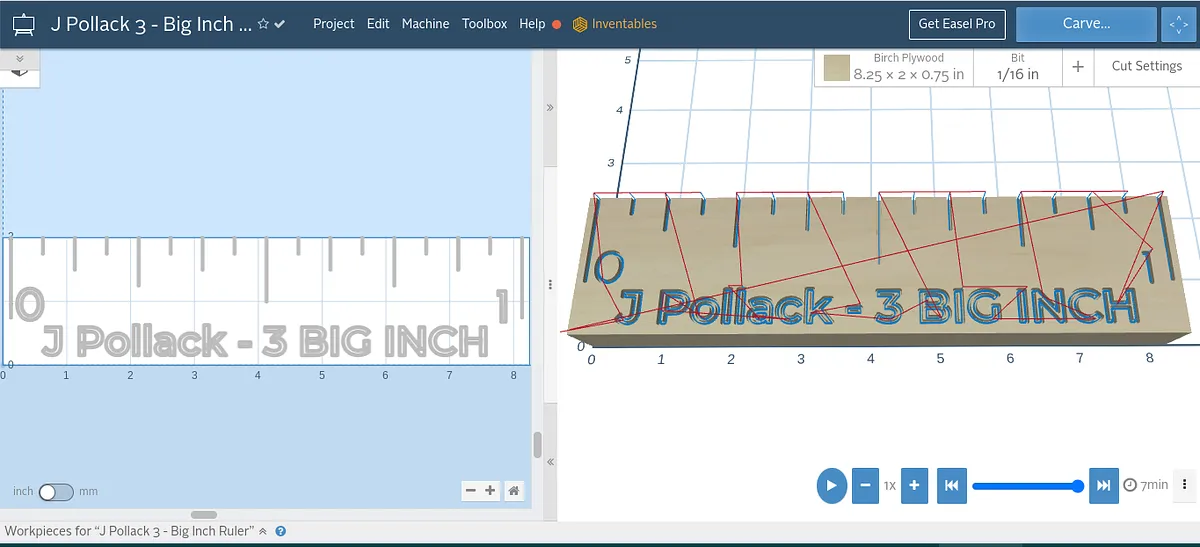Collapse the left shapes toolbar chevron
Image resolution: width=1200 pixels, height=547 pixels.
pos(19,59)
